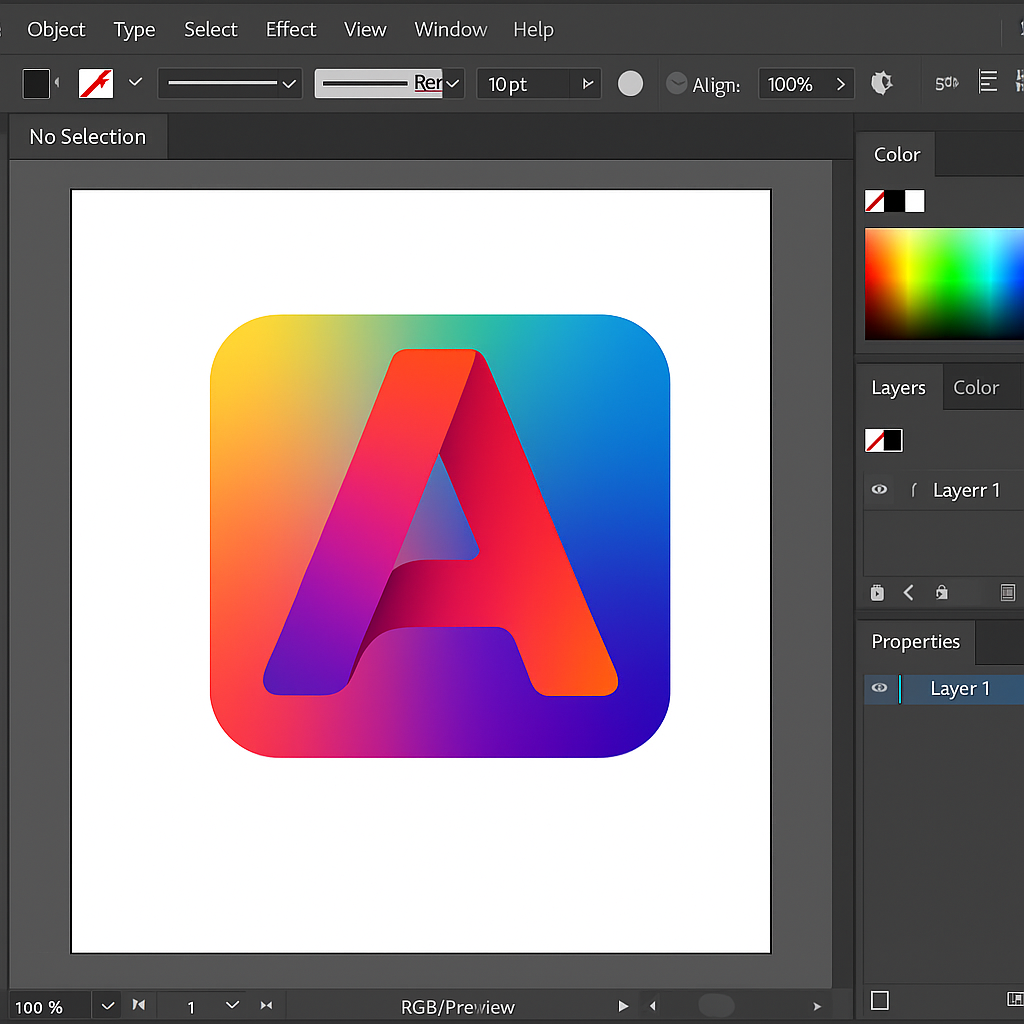The width and height of the screenshot is (1024, 1024).
Task: Click the No Selection label above the canvas
Action: pyautogui.click(x=88, y=136)
